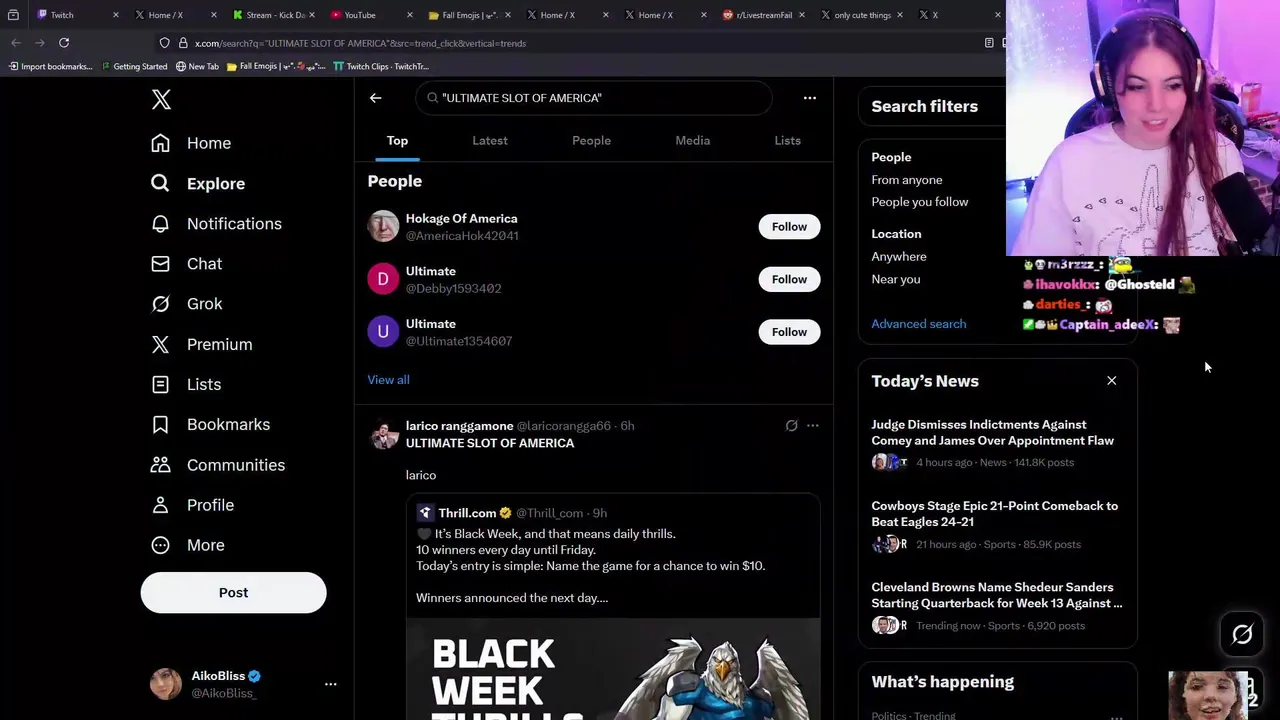Click the purple U avatar for Ultimate
1280x720 pixels.
click(x=383, y=332)
